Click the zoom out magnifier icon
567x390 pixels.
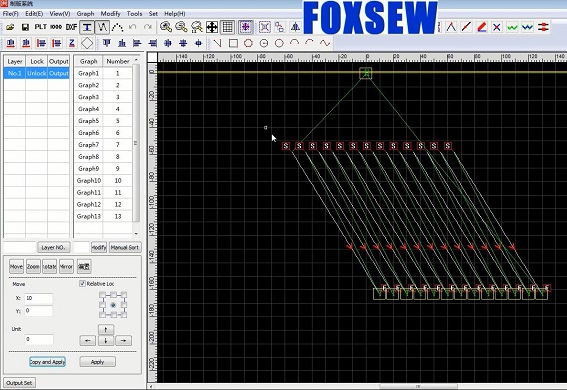point(181,27)
